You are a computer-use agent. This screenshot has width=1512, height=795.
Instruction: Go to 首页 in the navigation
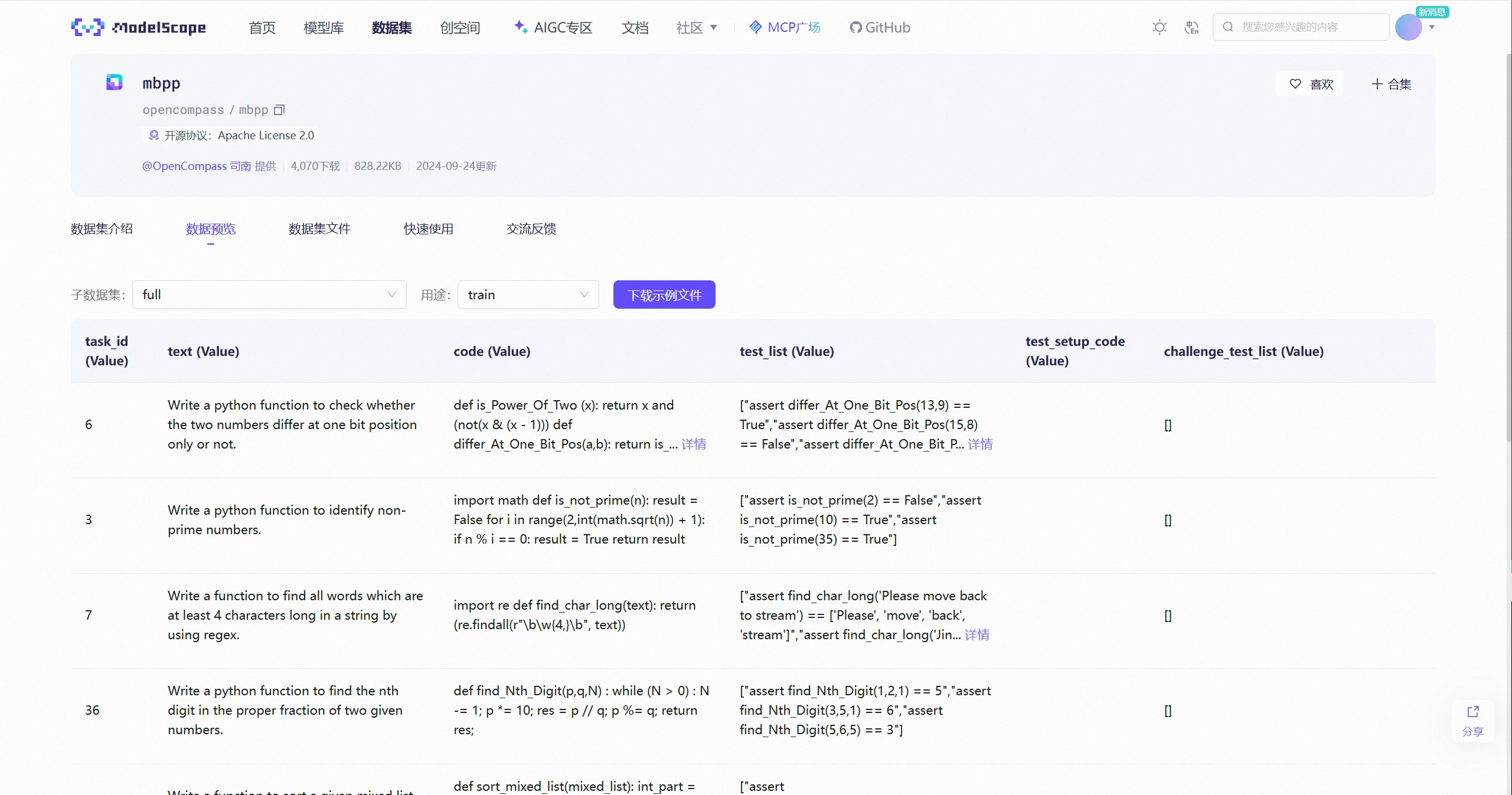[262, 27]
